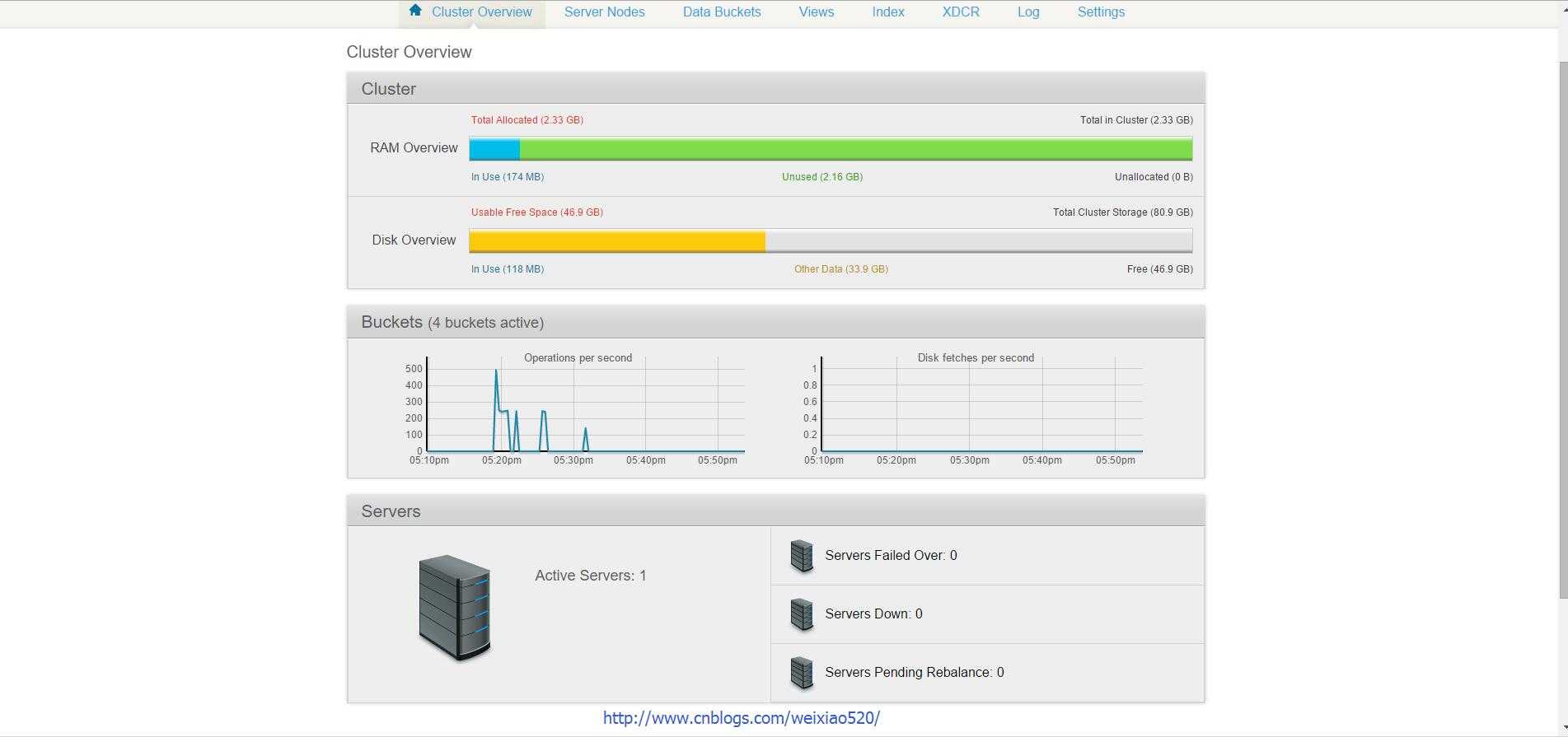Viewport: 1568px width, 737px height.
Task: Click the blue In Use RAM bar segment
Action: click(x=494, y=149)
